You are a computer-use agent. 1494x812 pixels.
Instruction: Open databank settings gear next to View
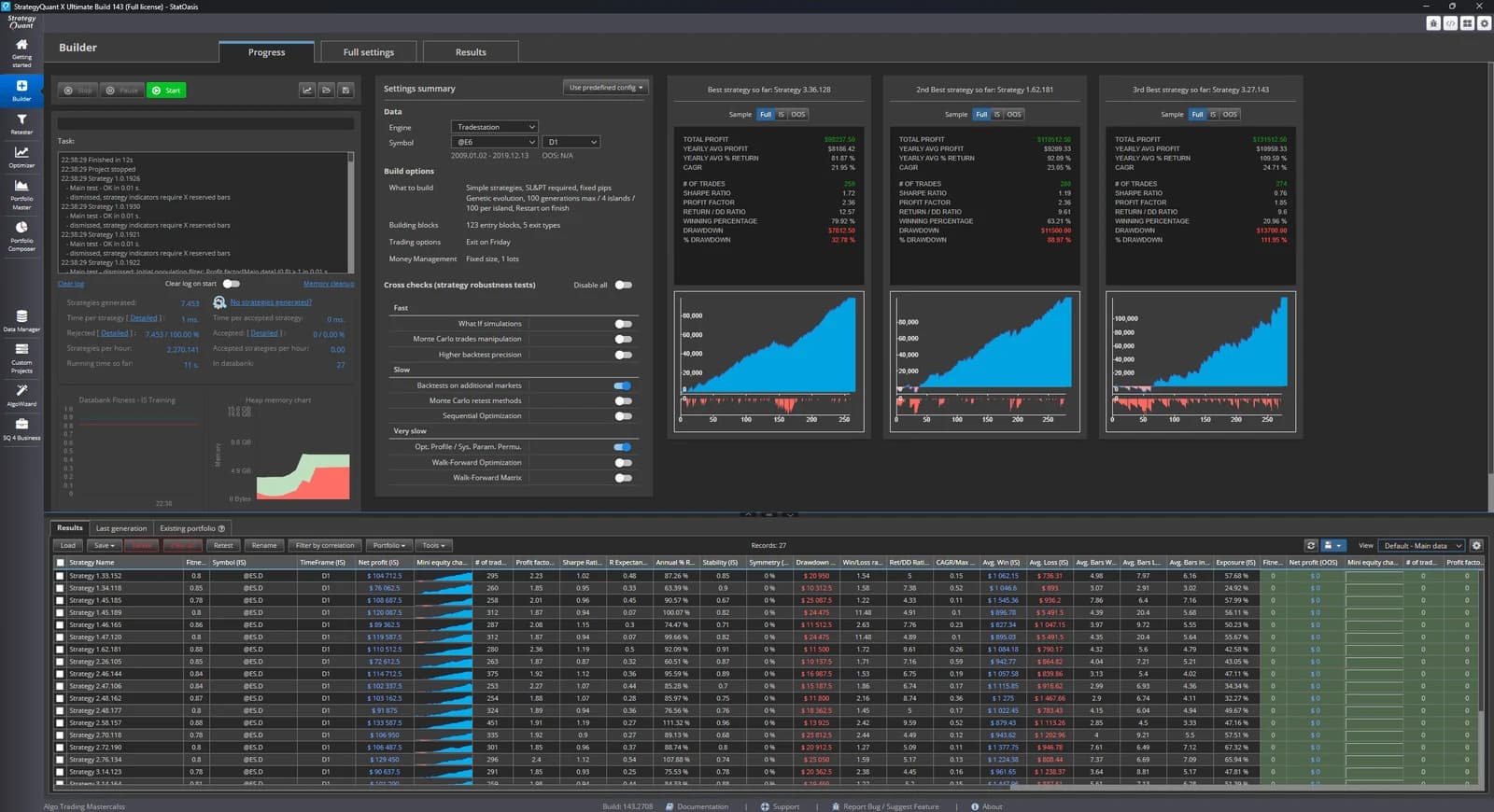tap(1476, 545)
